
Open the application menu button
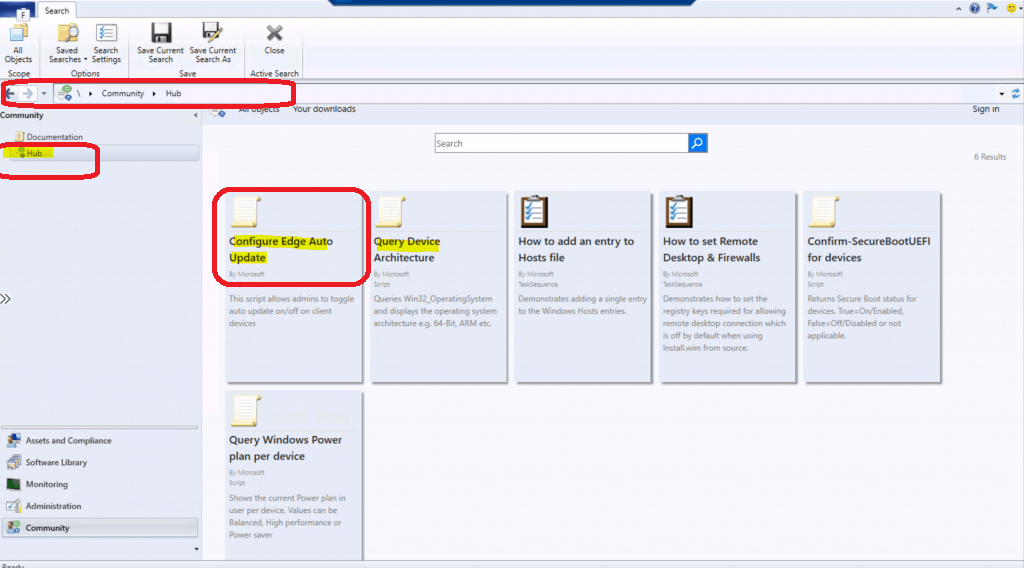(18, 10)
